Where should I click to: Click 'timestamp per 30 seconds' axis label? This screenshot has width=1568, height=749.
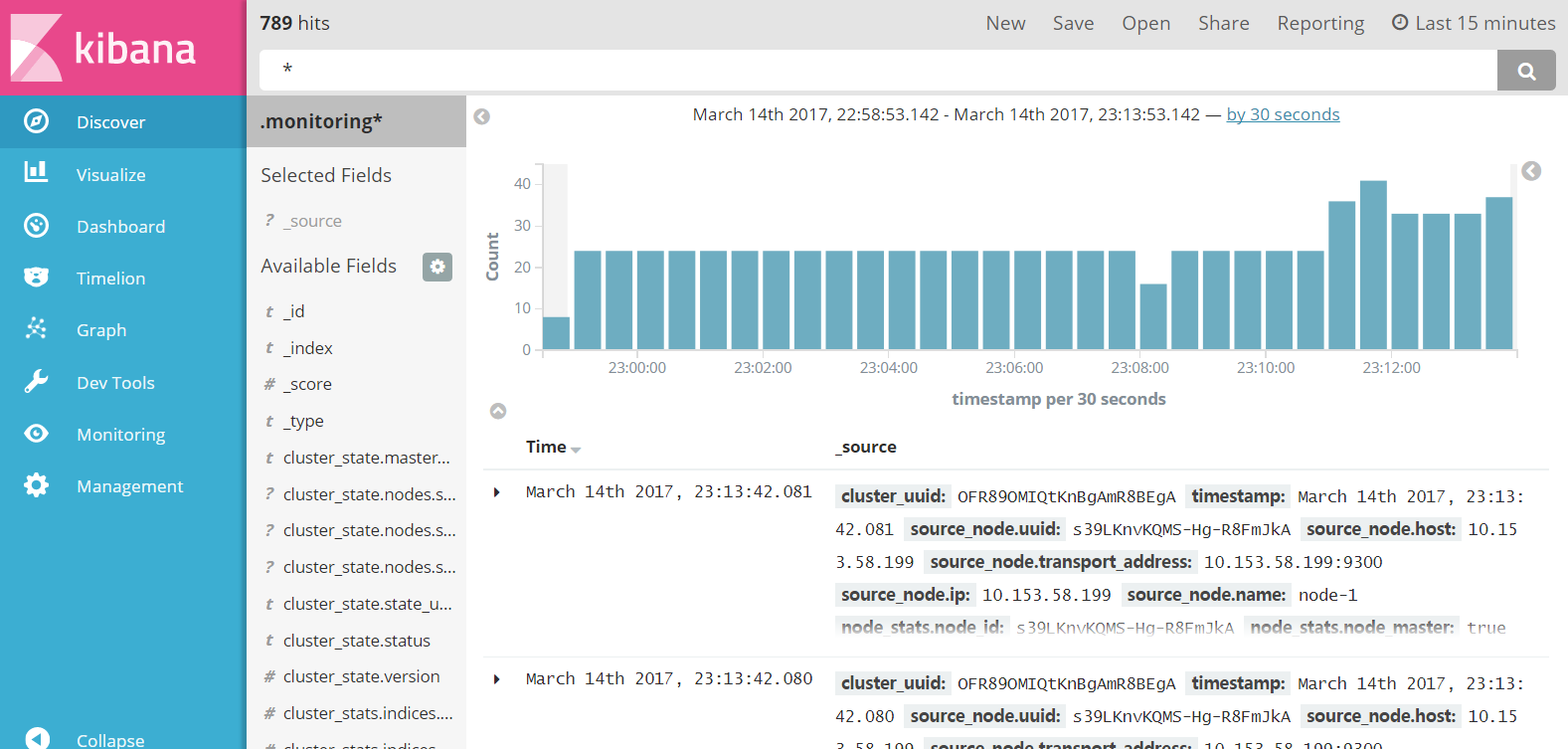coord(1058,399)
